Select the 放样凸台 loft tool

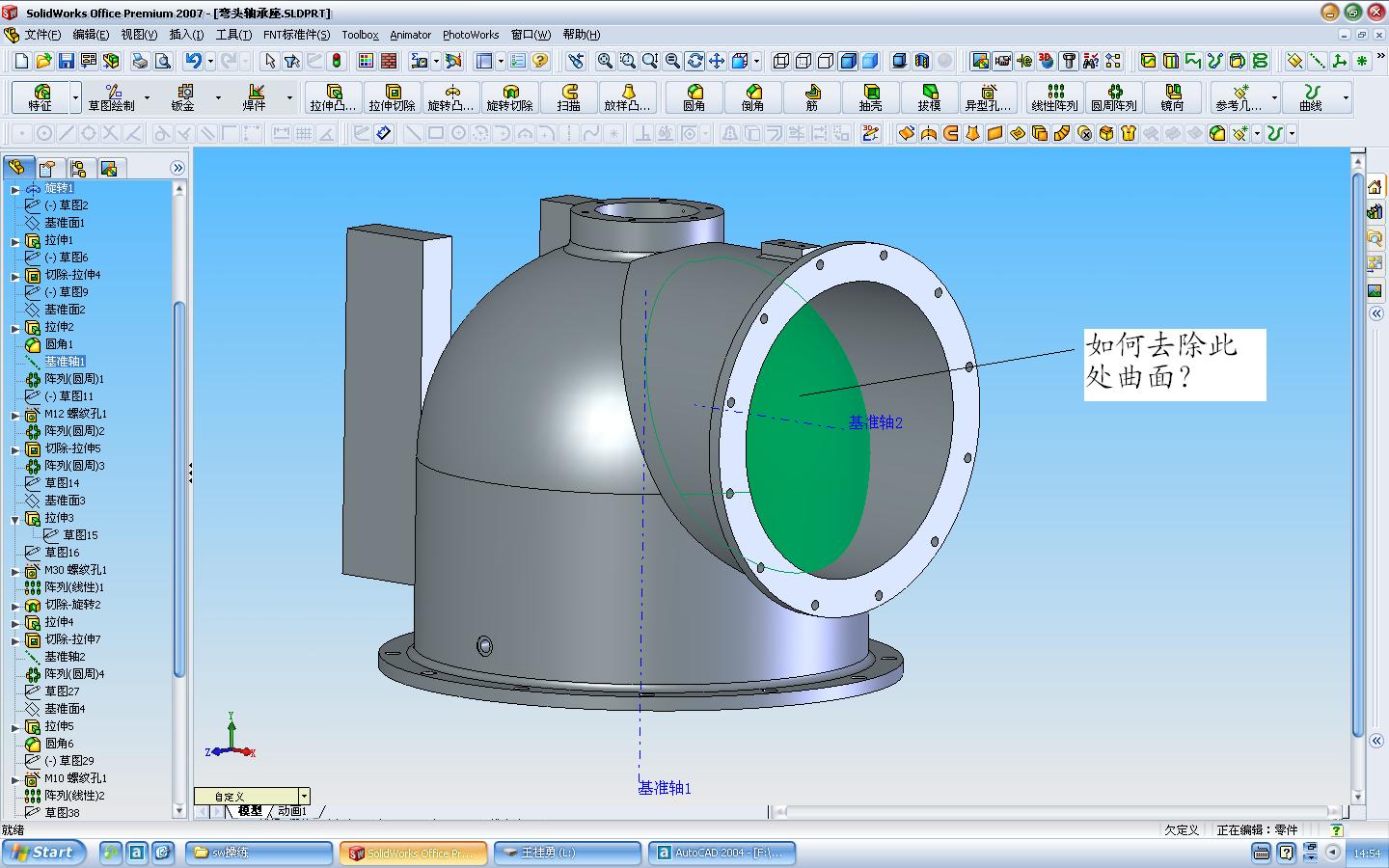pyautogui.click(x=627, y=97)
